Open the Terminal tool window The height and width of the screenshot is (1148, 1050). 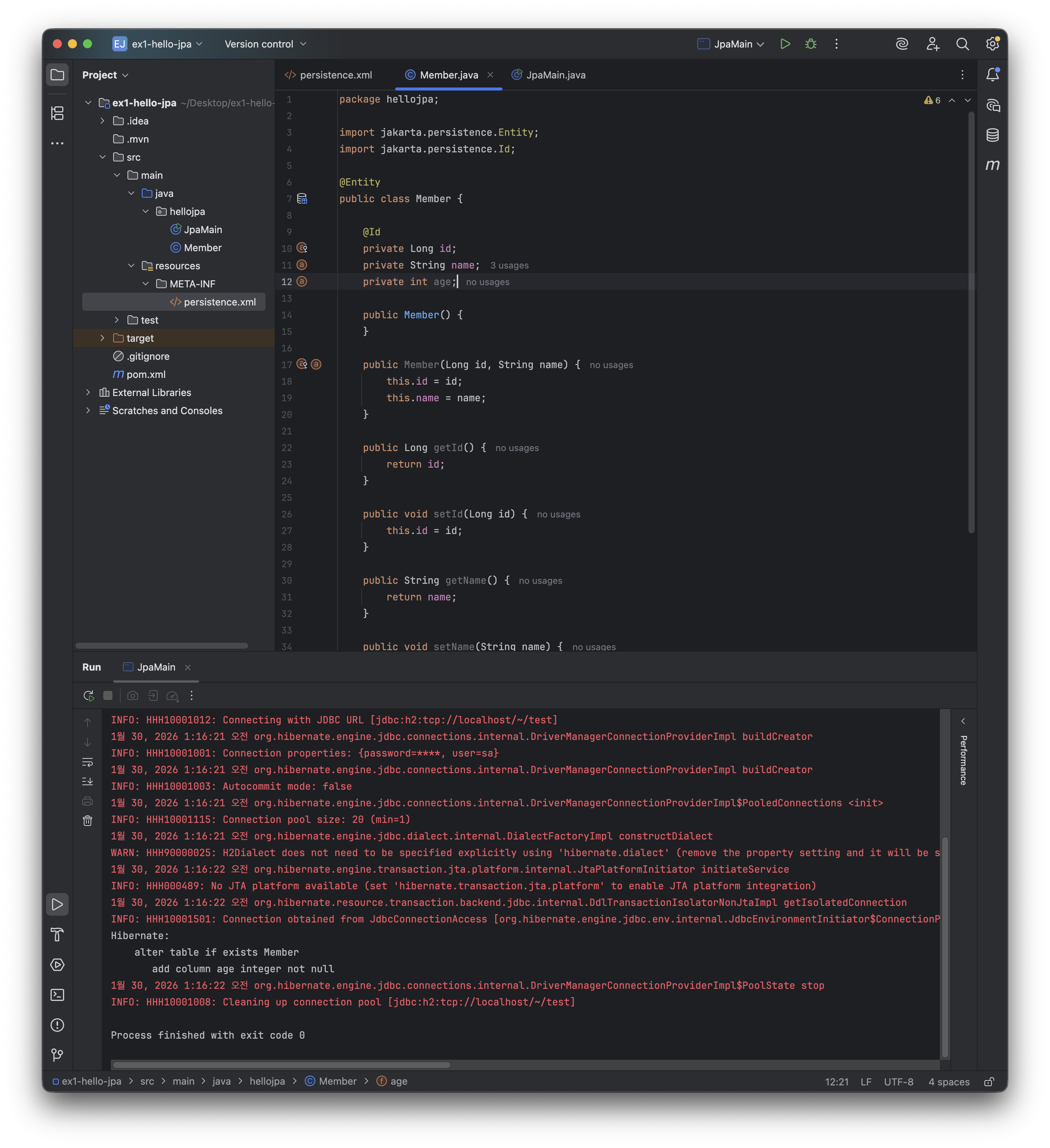pos(57,995)
